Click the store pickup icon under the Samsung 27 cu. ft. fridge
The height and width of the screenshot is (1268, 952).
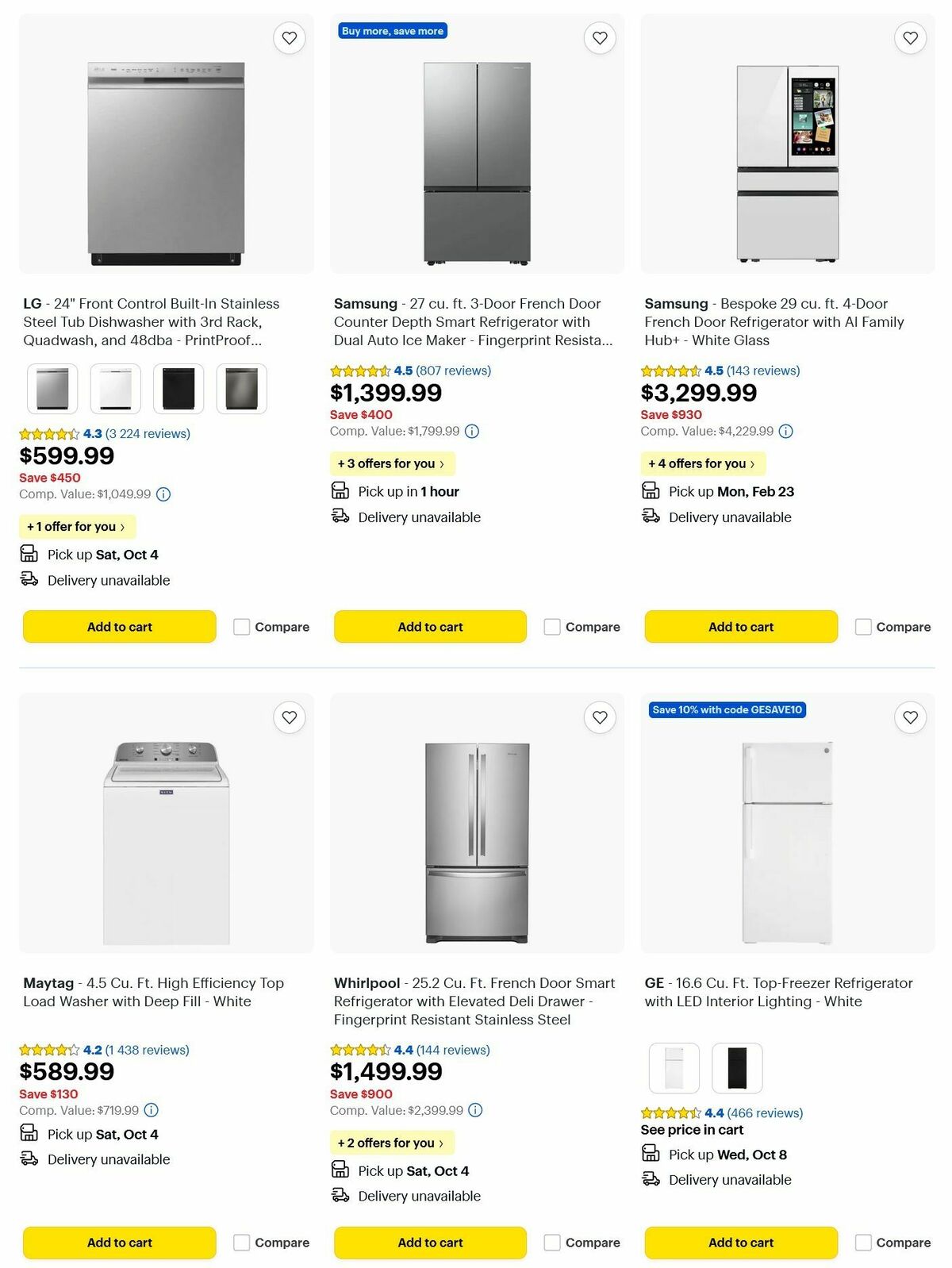[341, 490]
